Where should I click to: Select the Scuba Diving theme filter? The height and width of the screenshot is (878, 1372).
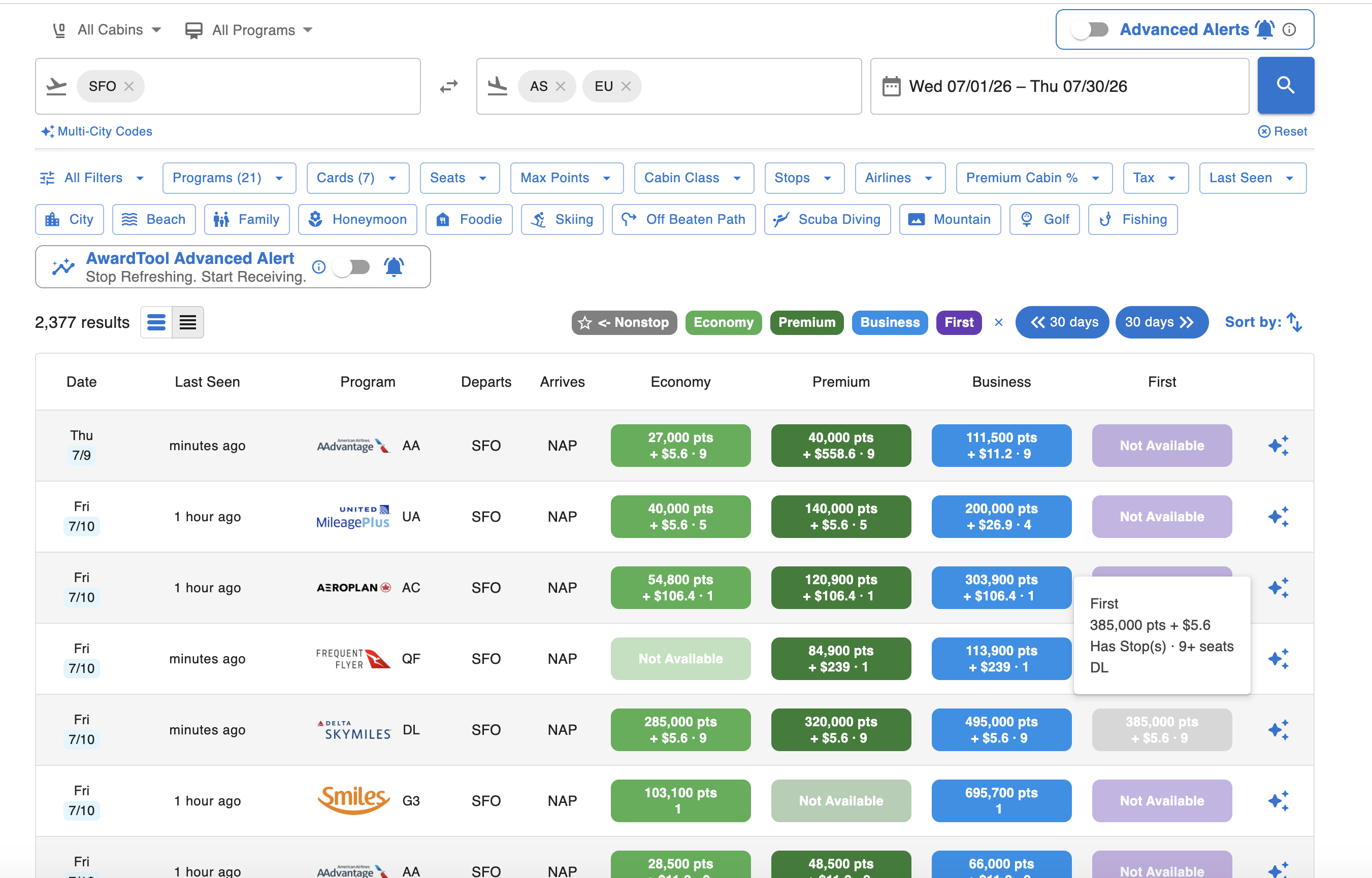tap(828, 219)
